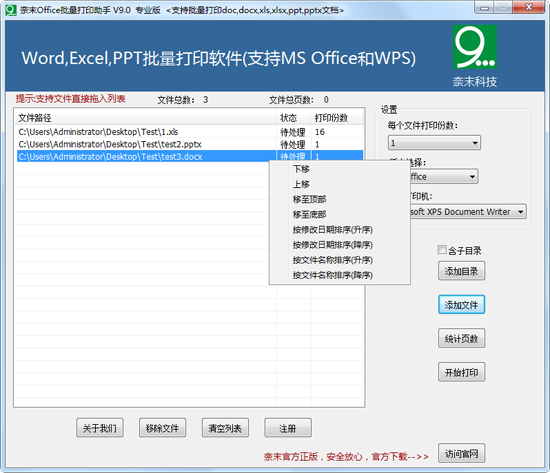550x473 pixels.
Task: Click the 添加文件 button
Action: pyautogui.click(x=461, y=305)
